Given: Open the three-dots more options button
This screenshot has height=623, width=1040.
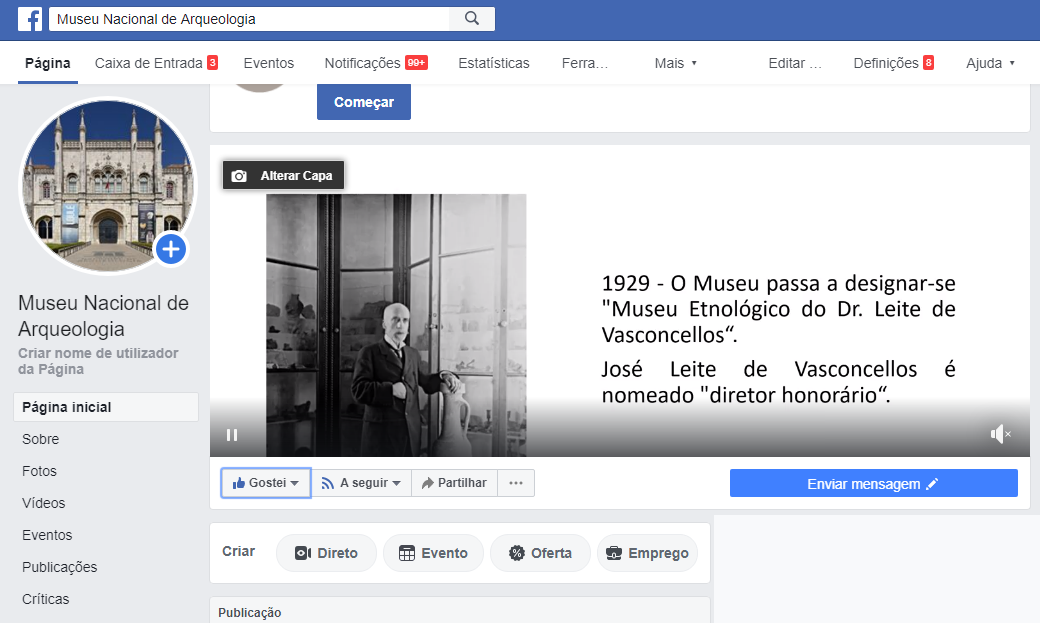Looking at the screenshot, I should point(516,483).
